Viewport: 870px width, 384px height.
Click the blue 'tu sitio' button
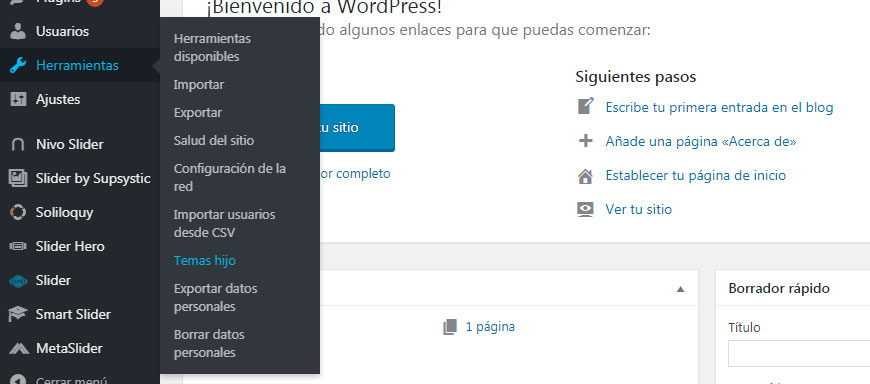pos(357,128)
